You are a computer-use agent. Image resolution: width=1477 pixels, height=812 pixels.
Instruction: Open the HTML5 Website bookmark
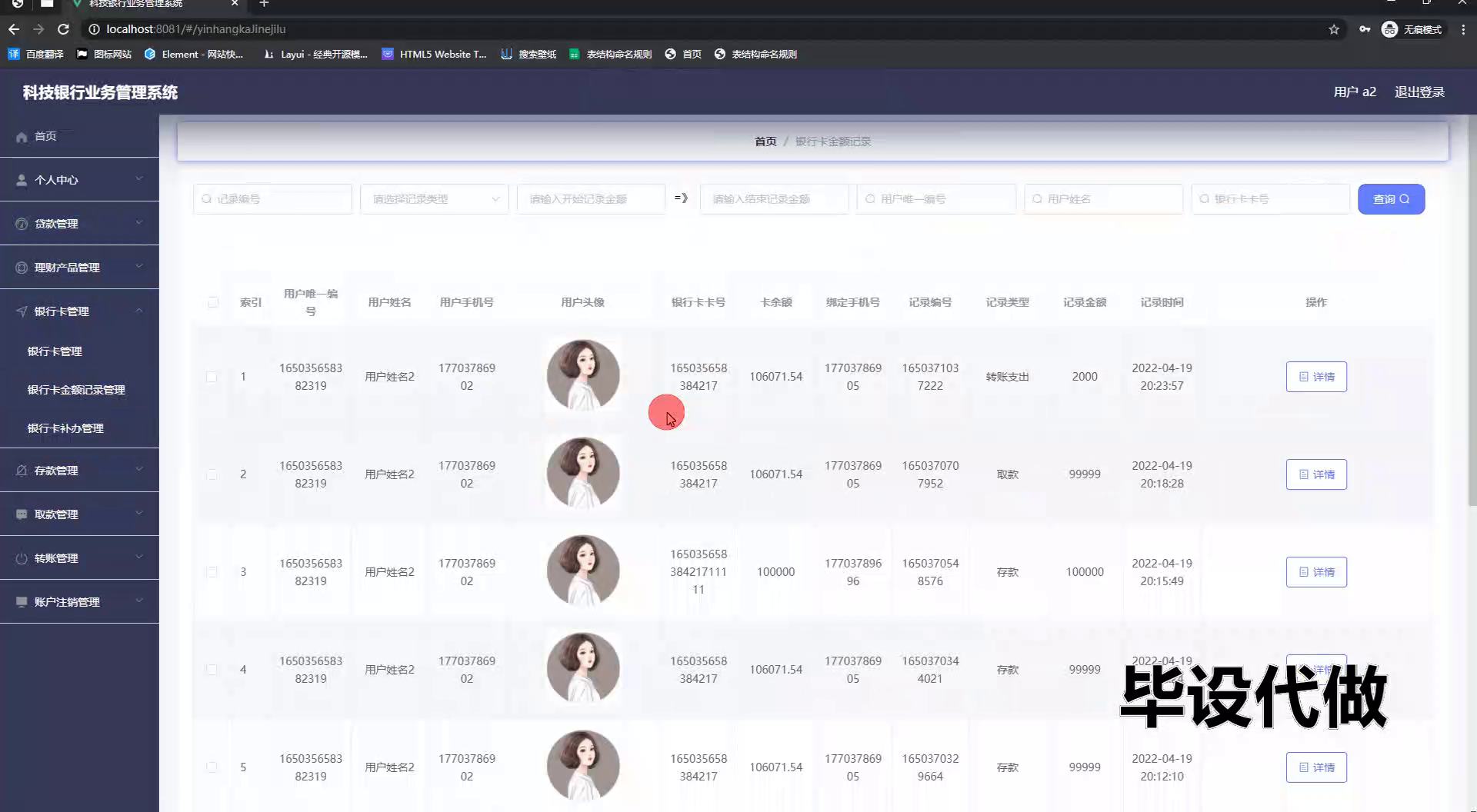coord(435,54)
